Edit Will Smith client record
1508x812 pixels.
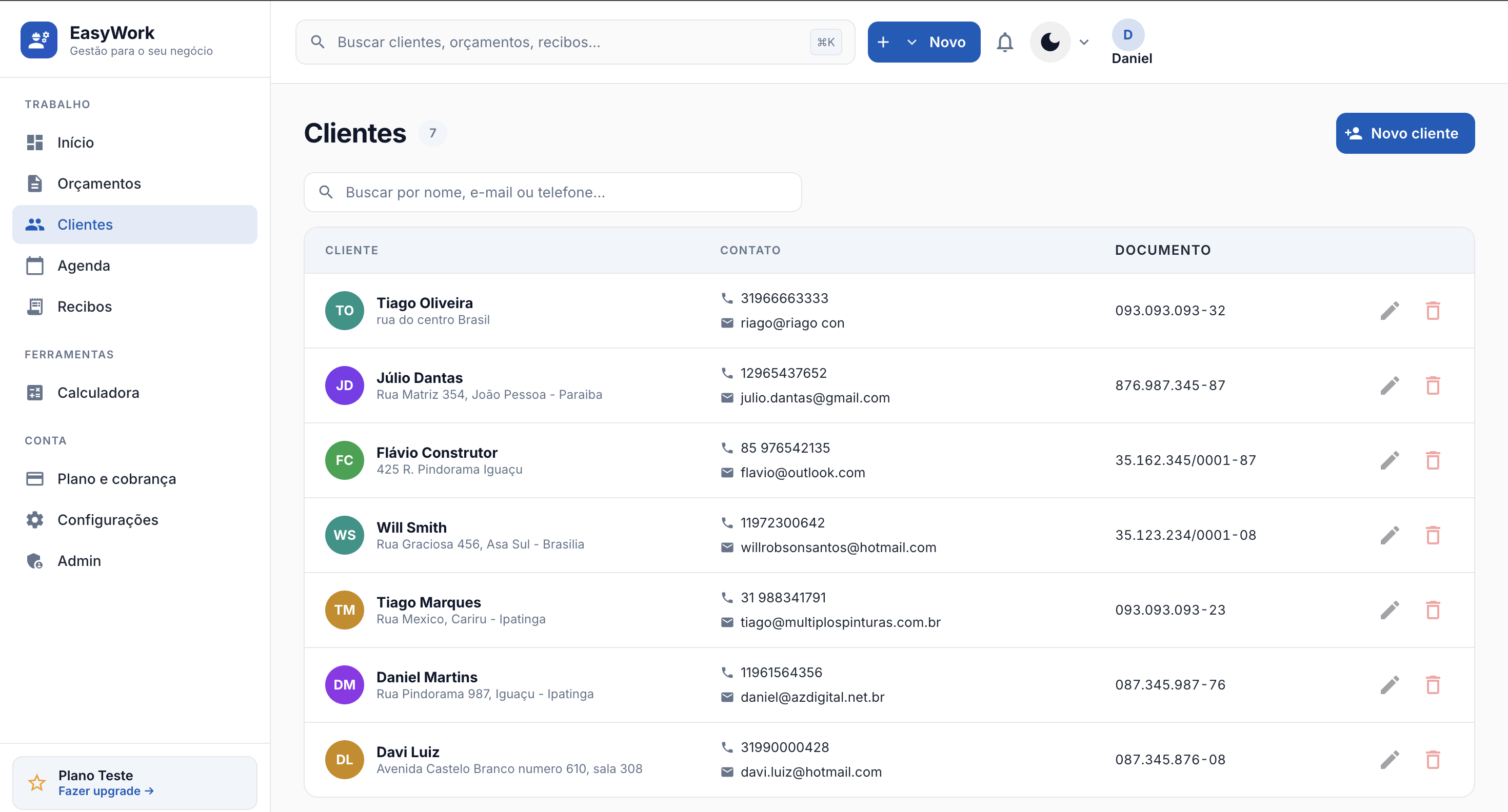1389,535
